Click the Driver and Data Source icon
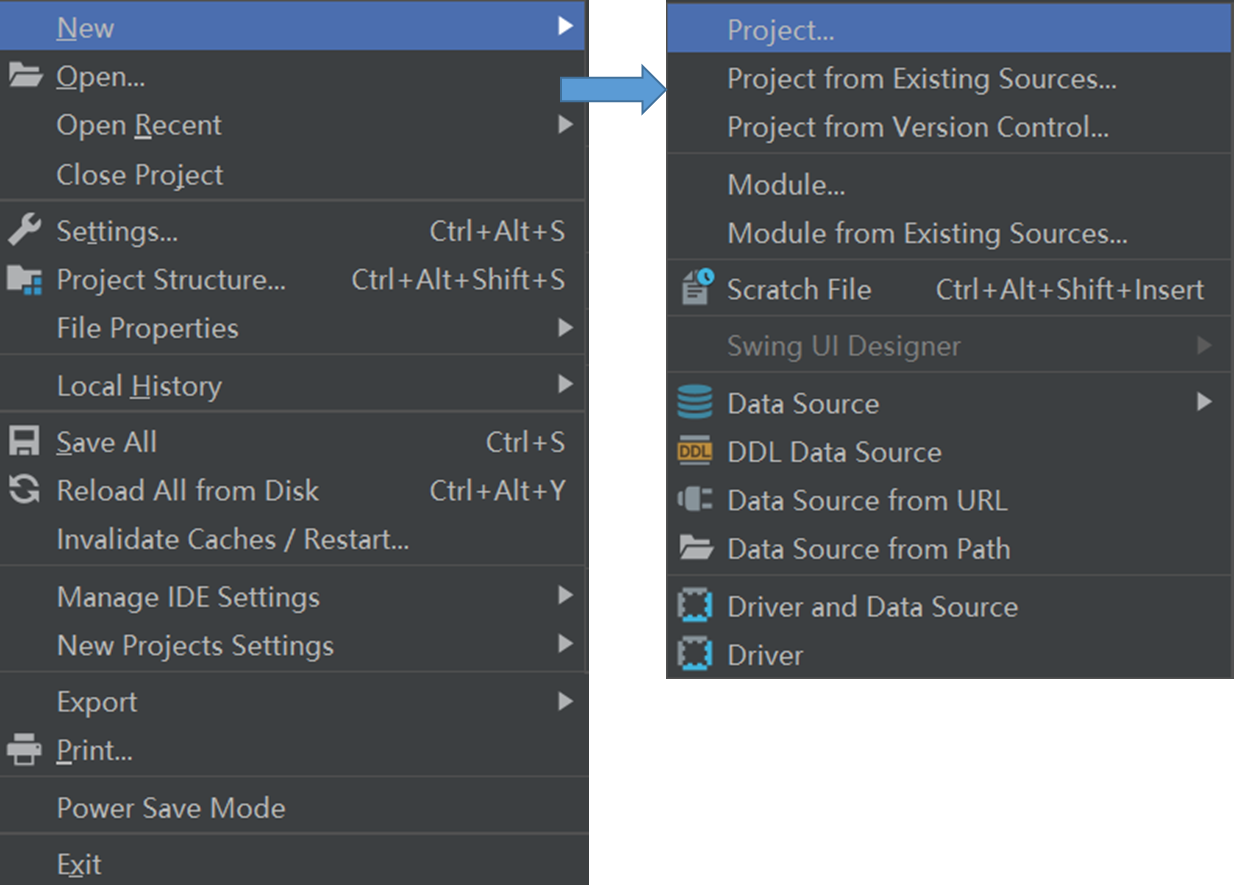The width and height of the screenshot is (1234, 885). click(695, 606)
